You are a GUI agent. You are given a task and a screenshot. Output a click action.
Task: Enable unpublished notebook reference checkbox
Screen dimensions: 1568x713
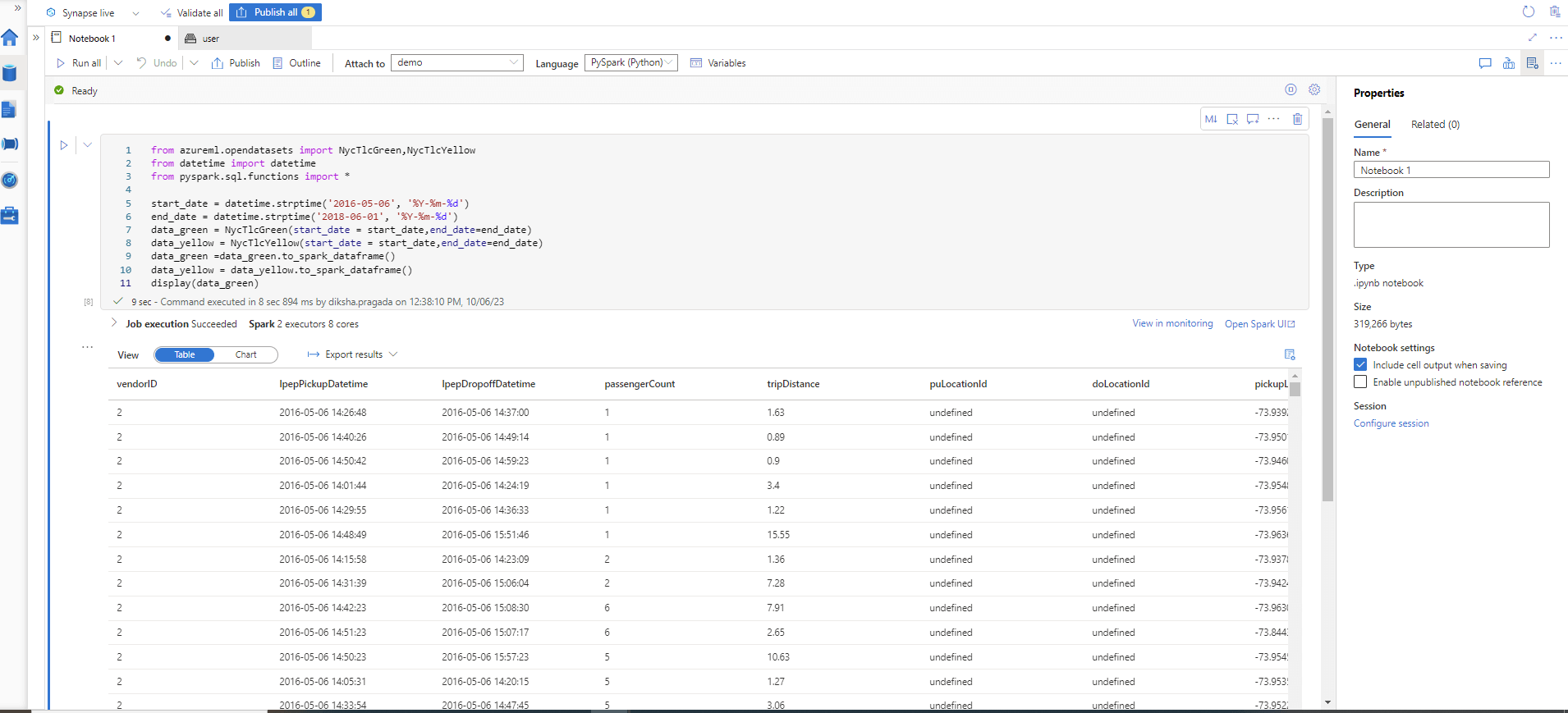(1360, 382)
